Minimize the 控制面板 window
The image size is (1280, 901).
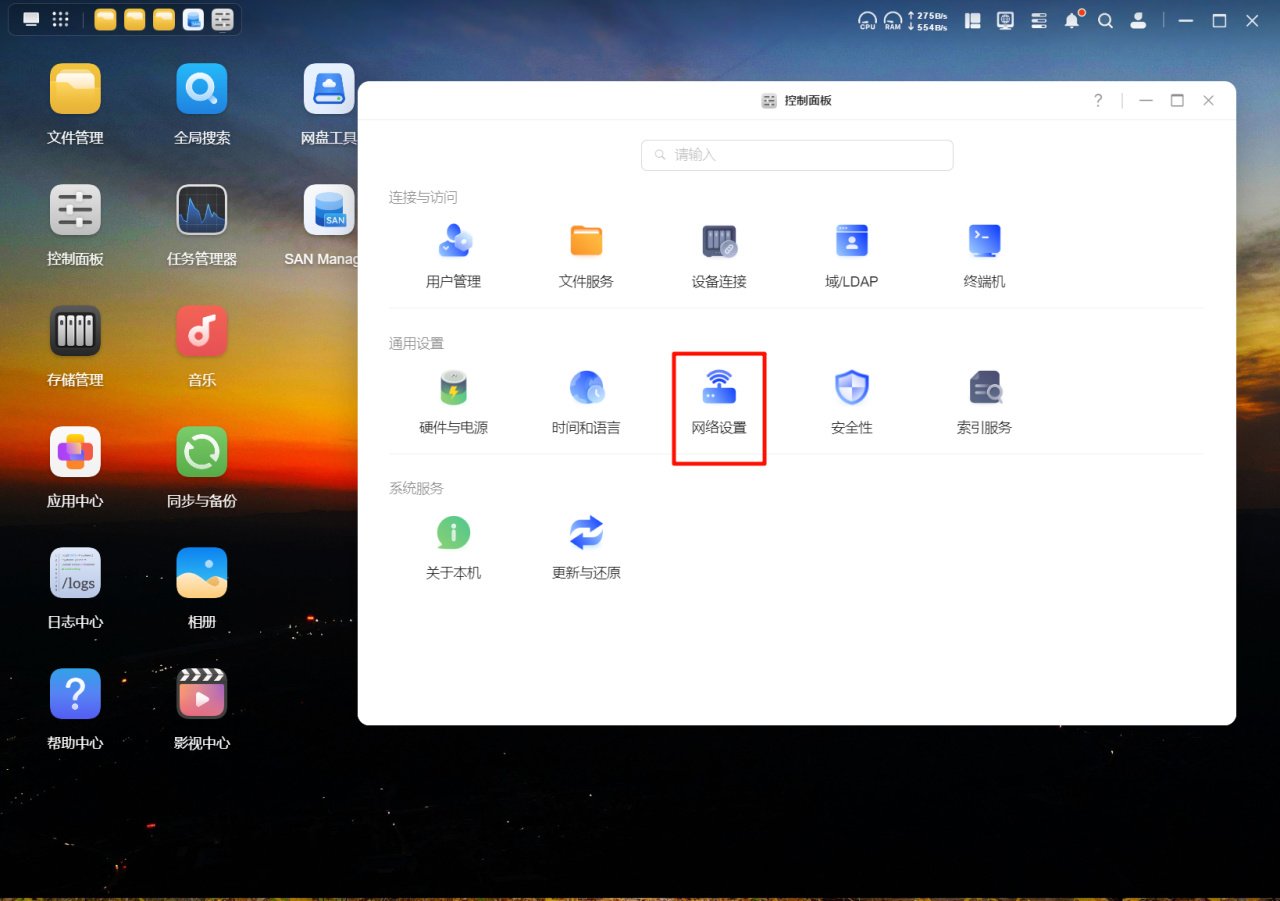point(1146,100)
